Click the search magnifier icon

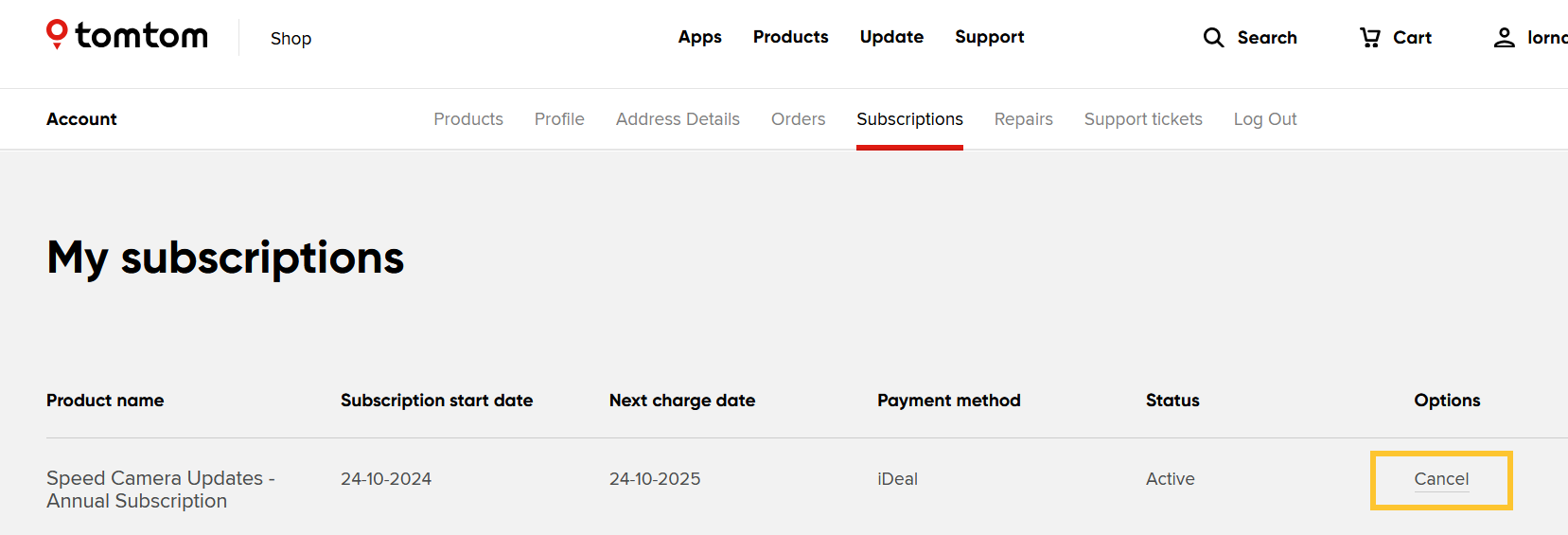pyautogui.click(x=1213, y=38)
